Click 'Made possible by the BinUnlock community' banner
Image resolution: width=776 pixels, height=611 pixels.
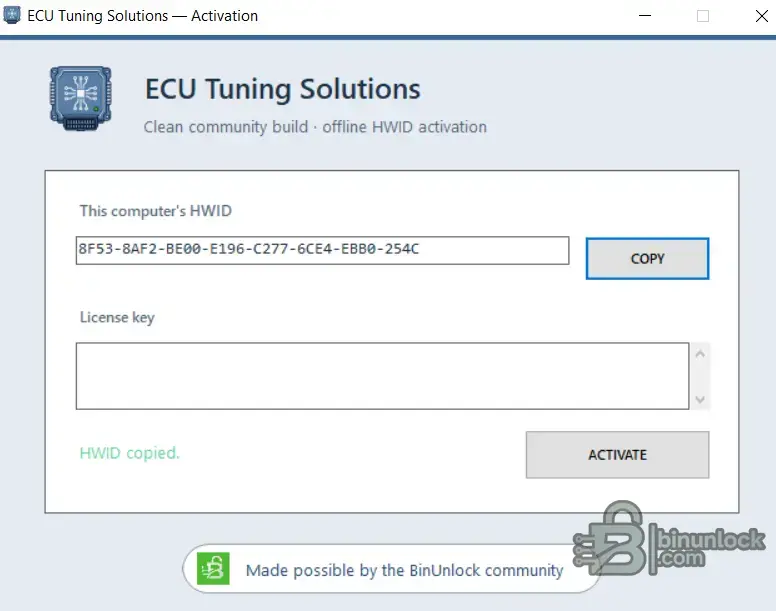pos(391,569)
